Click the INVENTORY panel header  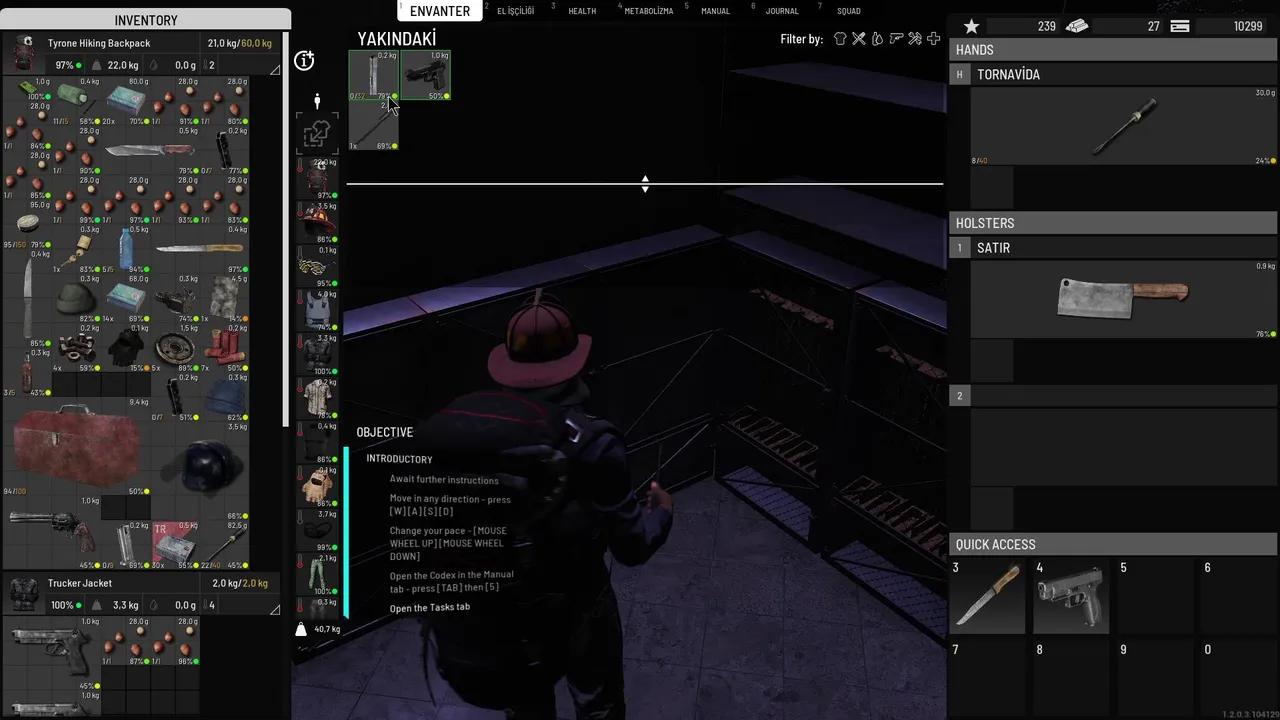[146, 20]
